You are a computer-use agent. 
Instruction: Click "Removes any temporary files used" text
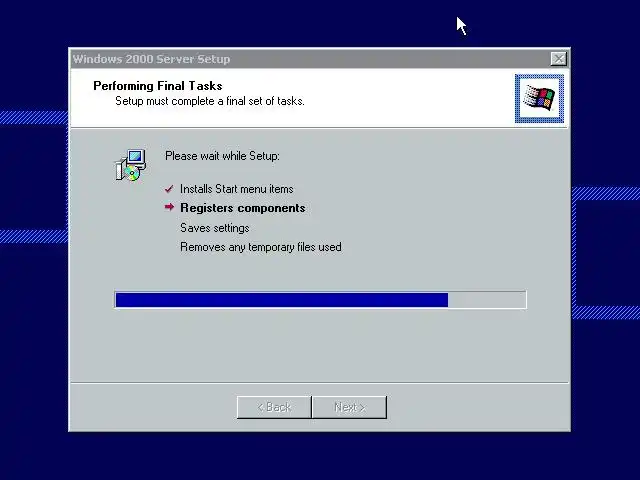pos(261,247)
